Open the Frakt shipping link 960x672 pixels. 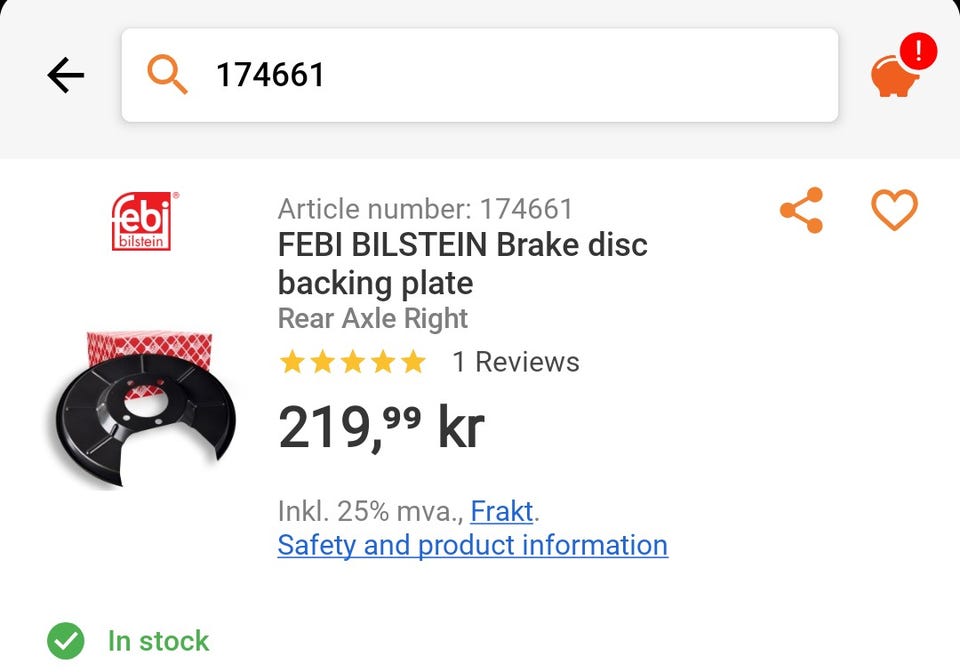pyautogui.click(x=502, y=512)
